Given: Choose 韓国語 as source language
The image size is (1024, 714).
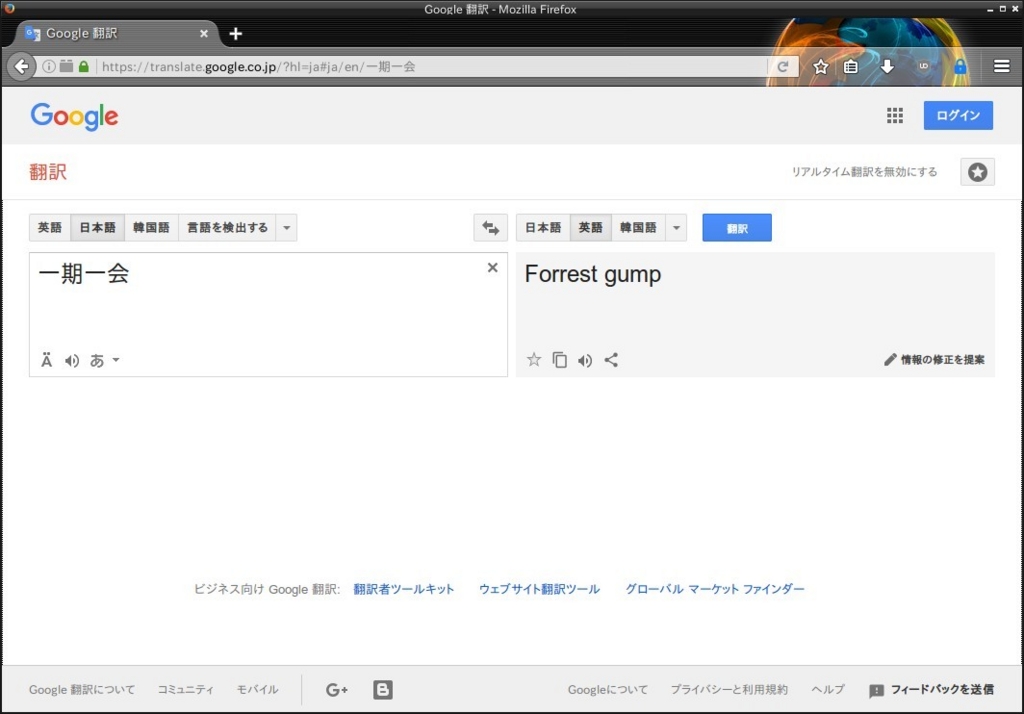Looking at the screenshot, I should [x=151, y=227].
